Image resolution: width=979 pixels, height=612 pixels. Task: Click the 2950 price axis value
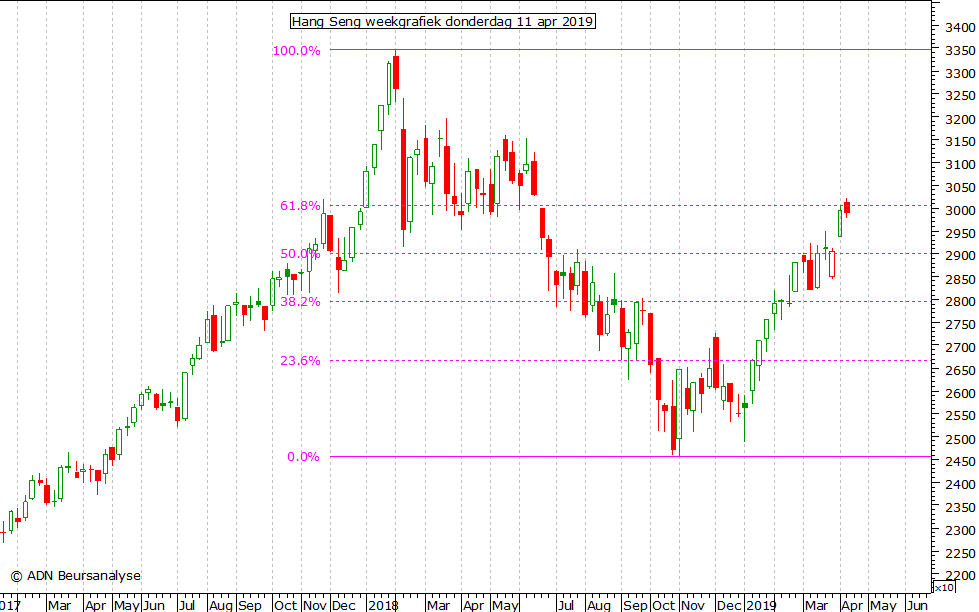(960, 233)
